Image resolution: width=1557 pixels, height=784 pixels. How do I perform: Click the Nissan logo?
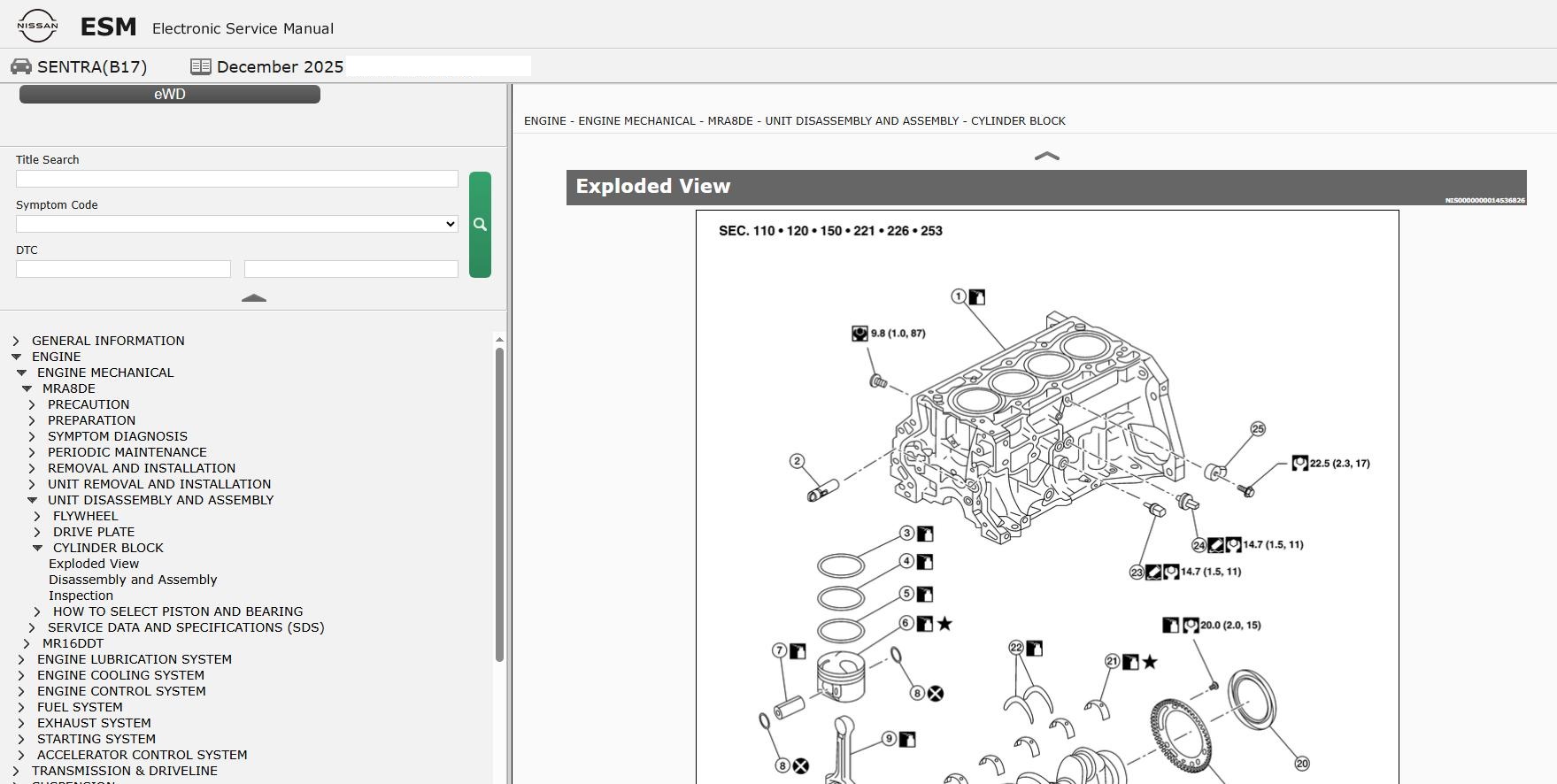click(x=37, y=26)
